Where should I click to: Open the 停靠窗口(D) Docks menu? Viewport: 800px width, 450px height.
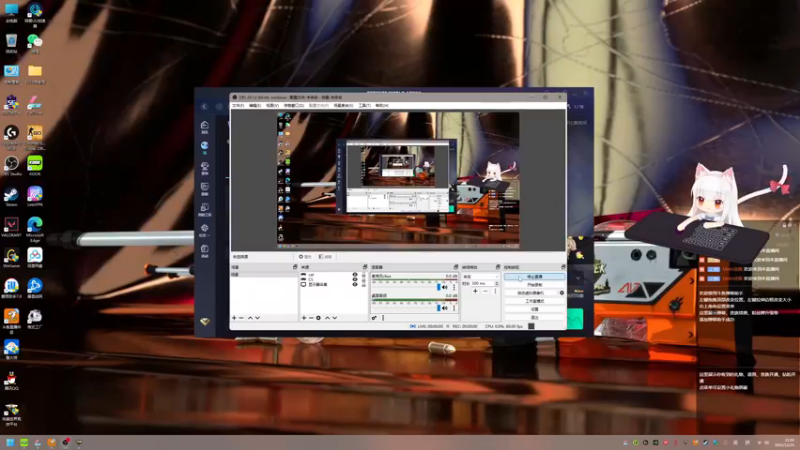[x=294, y=106]
